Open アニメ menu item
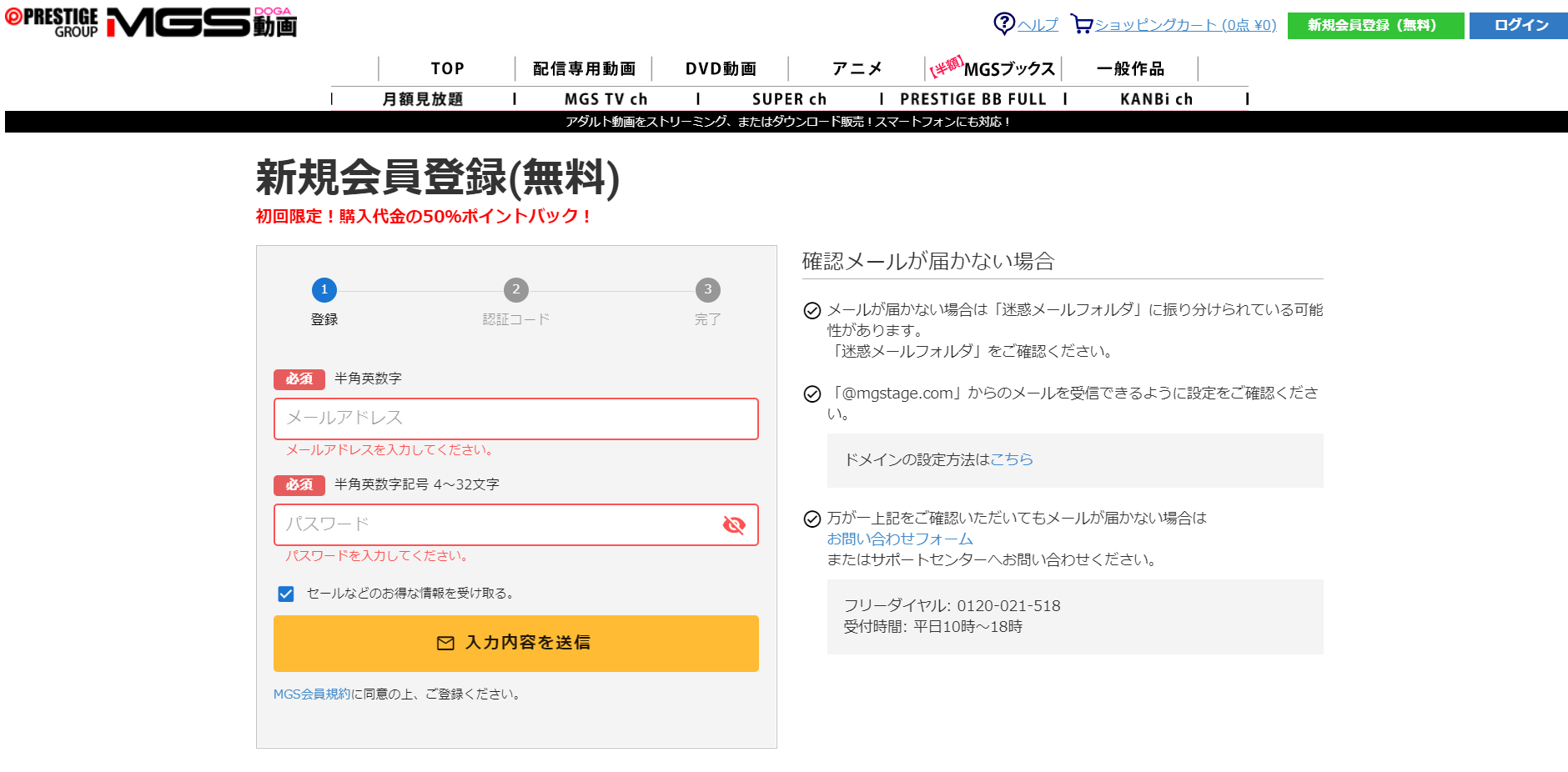1568x772 pixels. coord(857,68)
